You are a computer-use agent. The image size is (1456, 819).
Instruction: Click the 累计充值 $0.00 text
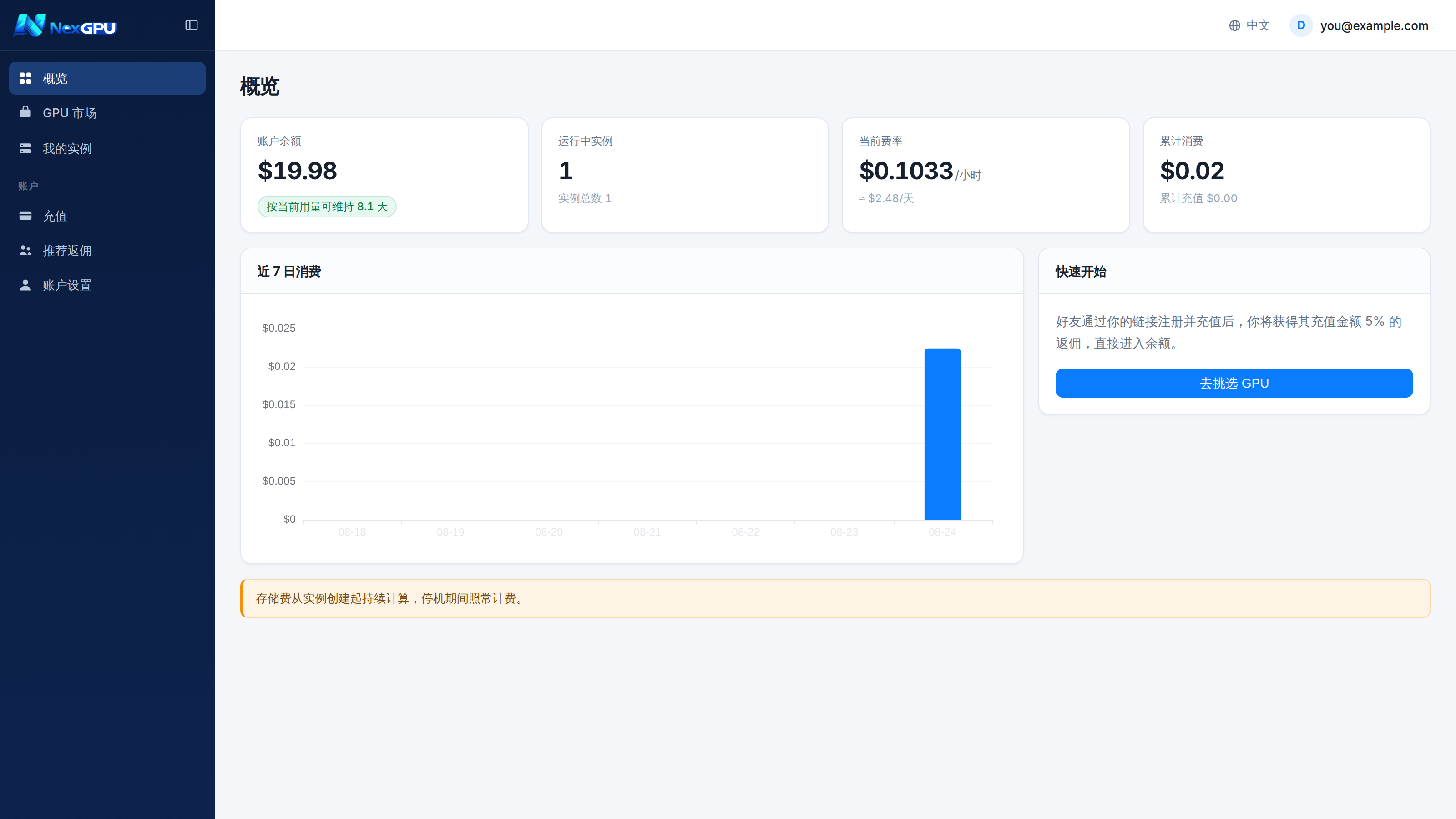point(1198,198)
